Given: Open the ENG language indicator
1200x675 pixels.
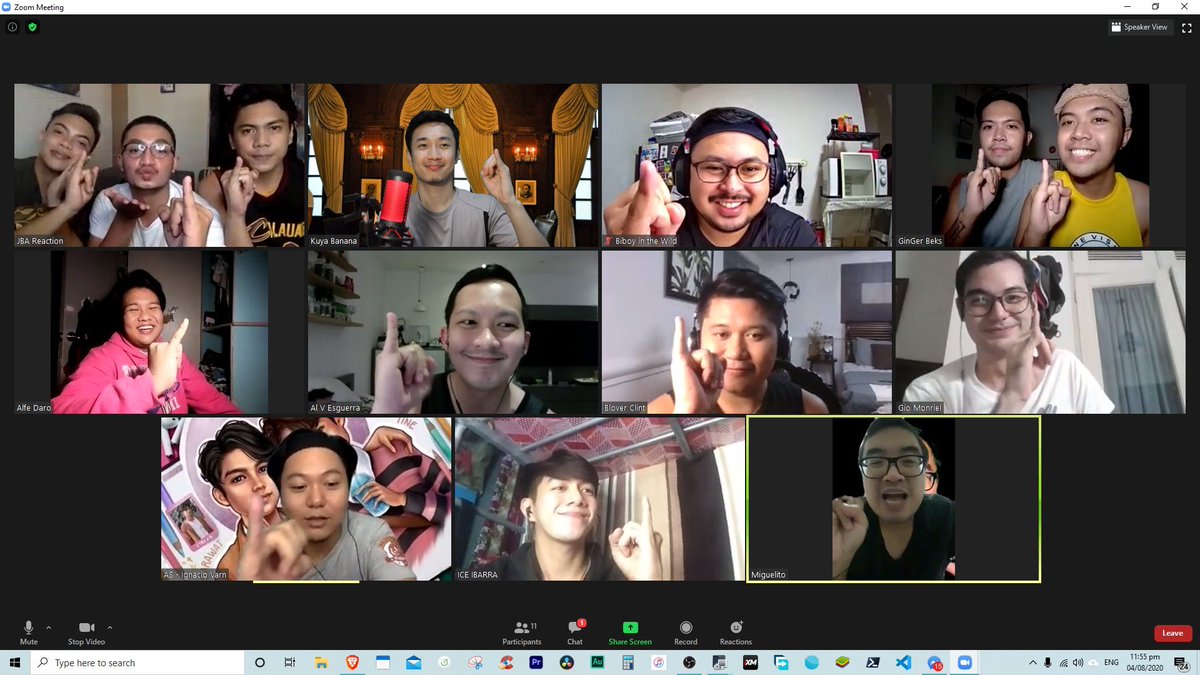Looking at the screenshot, I should pos(1113,662).
